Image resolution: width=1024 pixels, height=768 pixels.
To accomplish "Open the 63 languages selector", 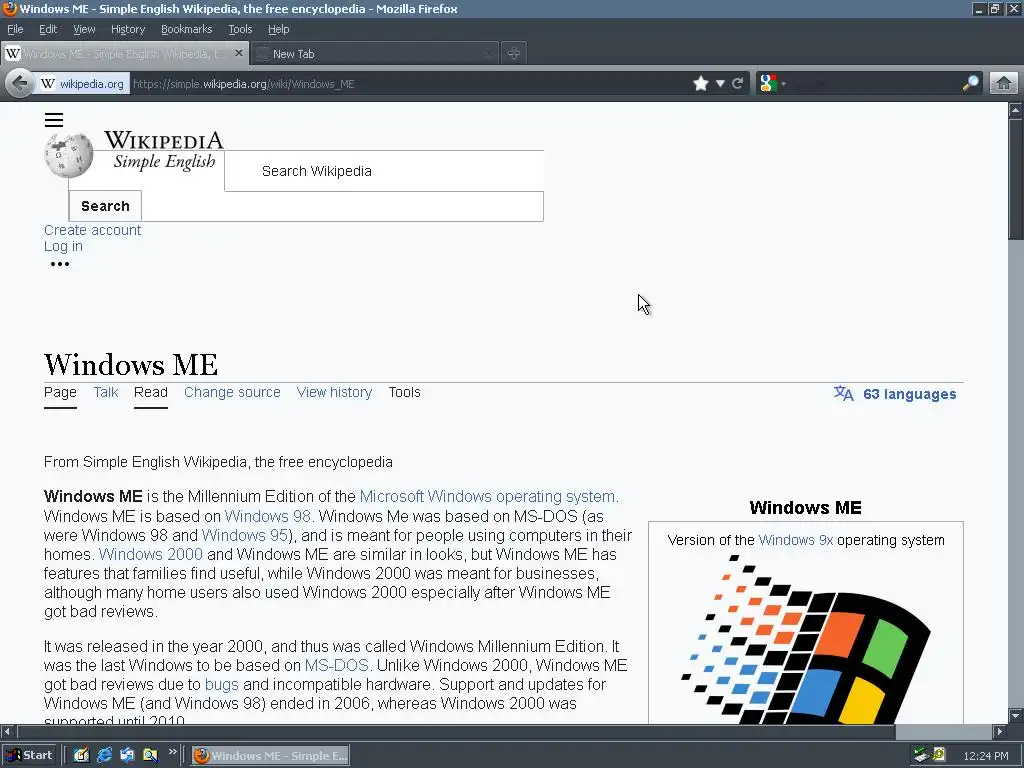I will click(x=895, y=394).
